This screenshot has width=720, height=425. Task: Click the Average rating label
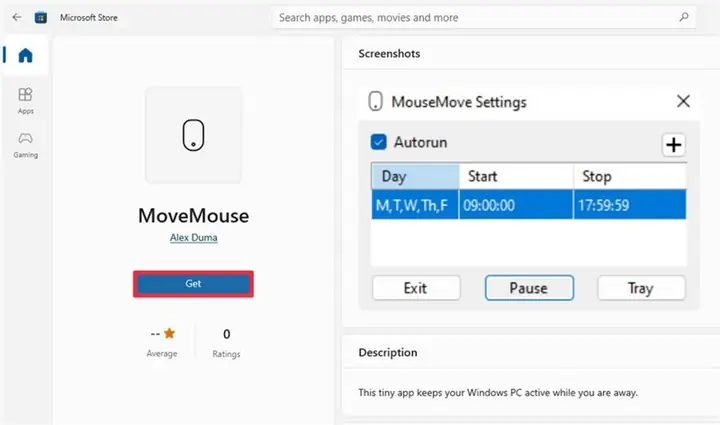162,353
